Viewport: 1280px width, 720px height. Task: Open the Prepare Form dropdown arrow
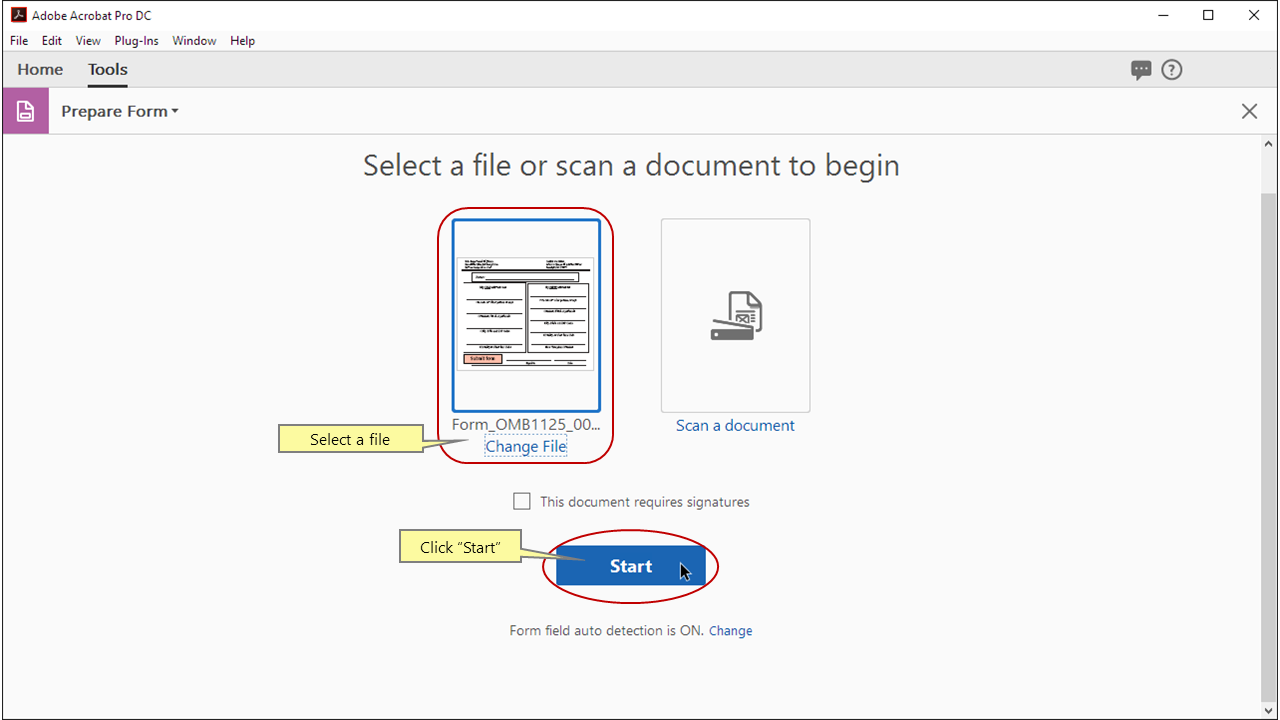click(x=175, y=111)
